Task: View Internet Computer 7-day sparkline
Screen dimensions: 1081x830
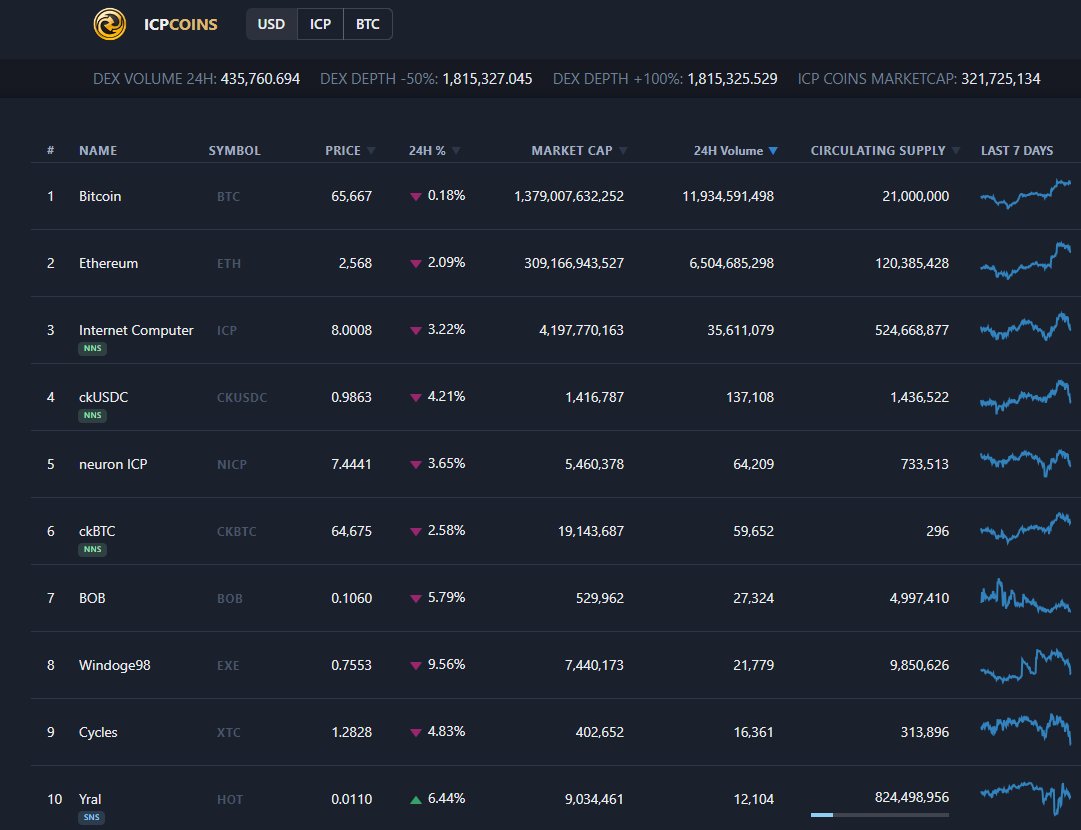Action: [x=1025, y=326]
